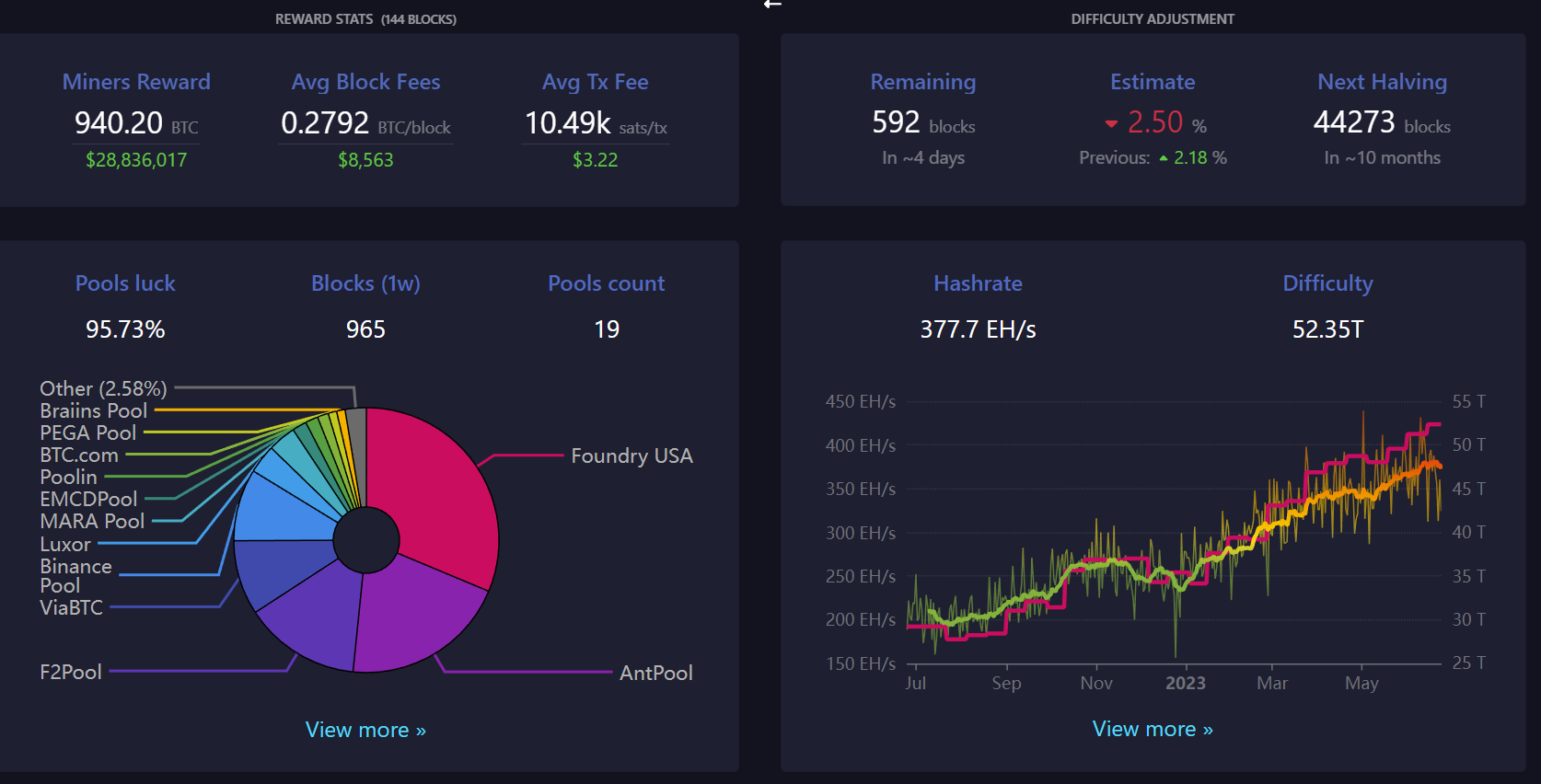Viewport: 1541px width, 784px height.
Task: Select the purple AntPool pie slice
Action: (x=414, y=617)
